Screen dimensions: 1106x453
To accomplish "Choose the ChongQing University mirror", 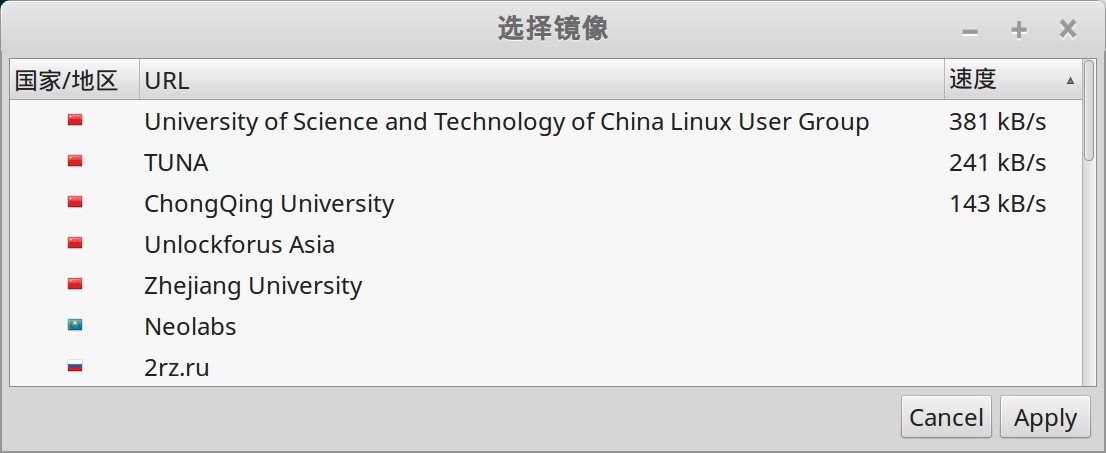I will tap(269, 204).
